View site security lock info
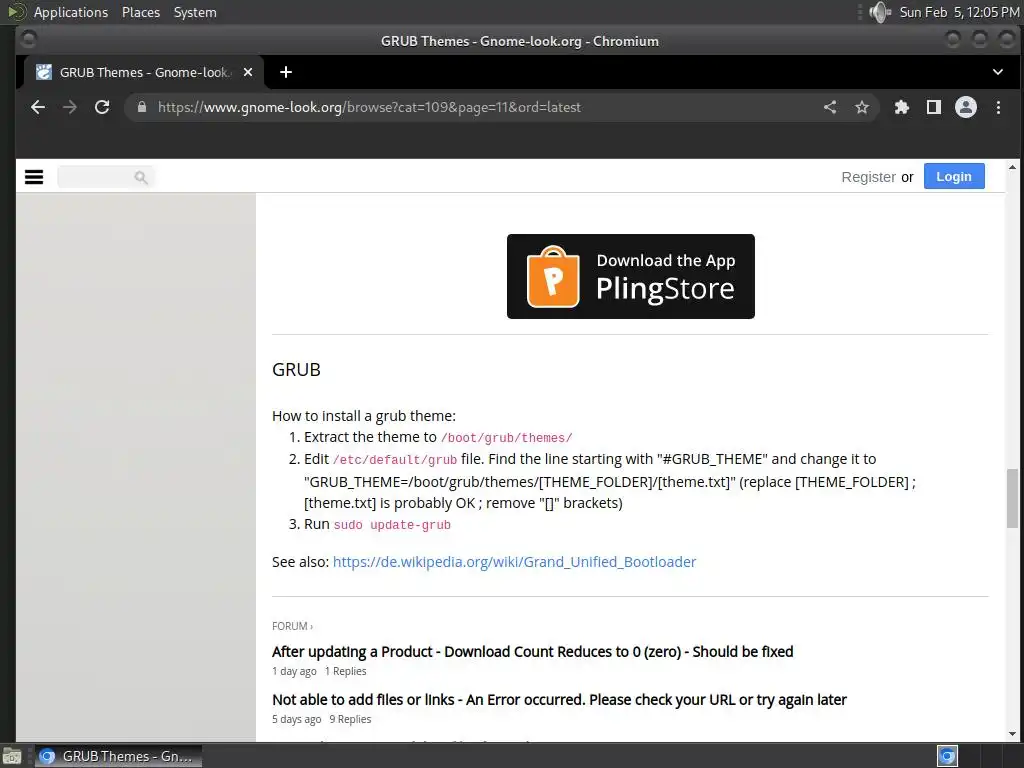Screen dimensions: 1024x768 click(142, 107)
